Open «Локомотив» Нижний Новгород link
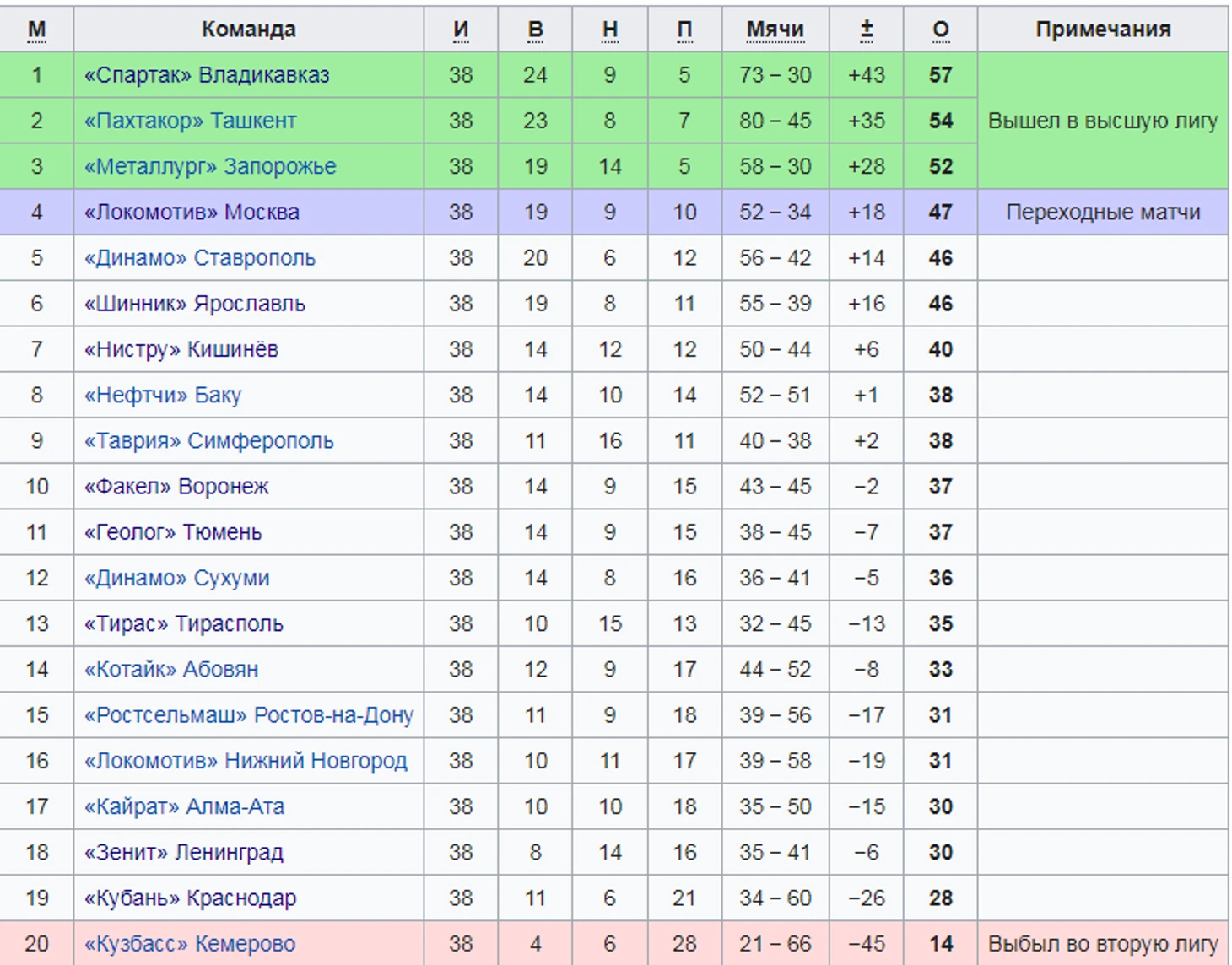Screen dimensions: 1232x965 pos(245,761)
